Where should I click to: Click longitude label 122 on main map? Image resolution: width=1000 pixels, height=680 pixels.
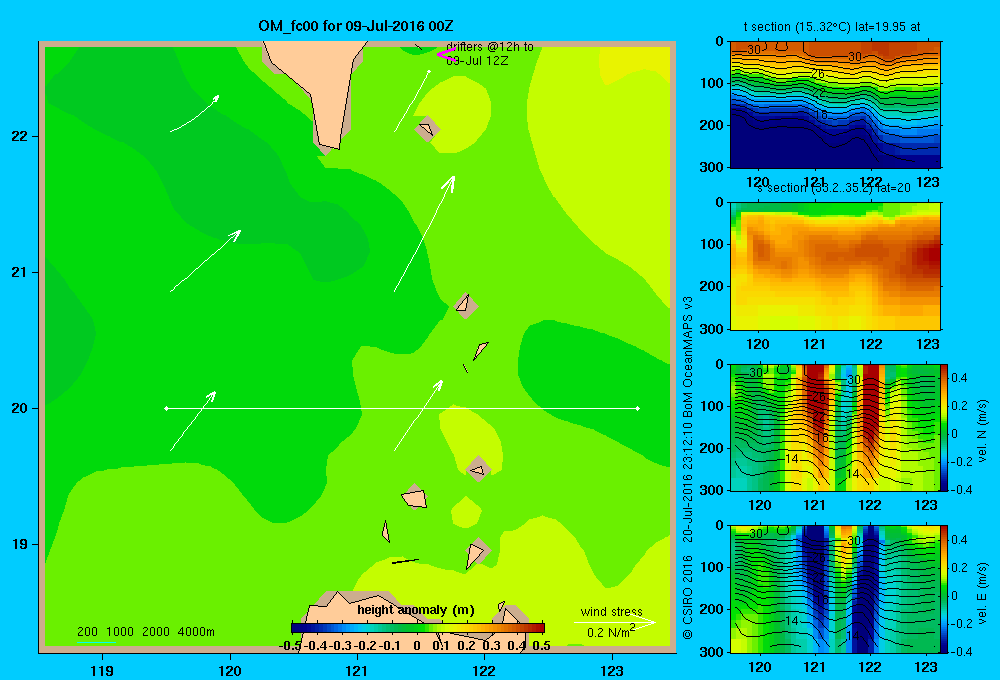[x=484, y=670]
